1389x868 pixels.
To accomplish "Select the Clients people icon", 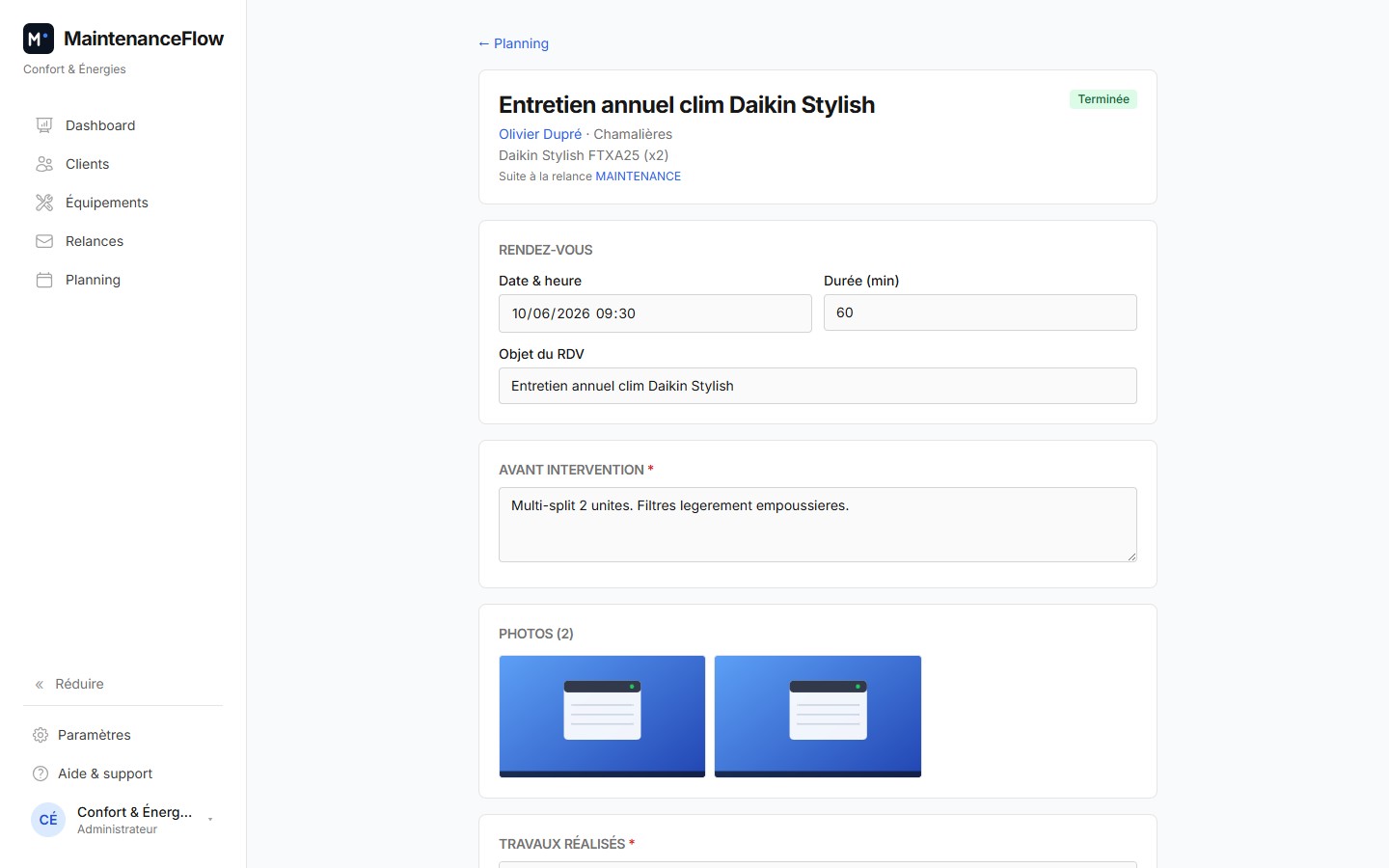I will pyautogui.click(x=44, y=164).
